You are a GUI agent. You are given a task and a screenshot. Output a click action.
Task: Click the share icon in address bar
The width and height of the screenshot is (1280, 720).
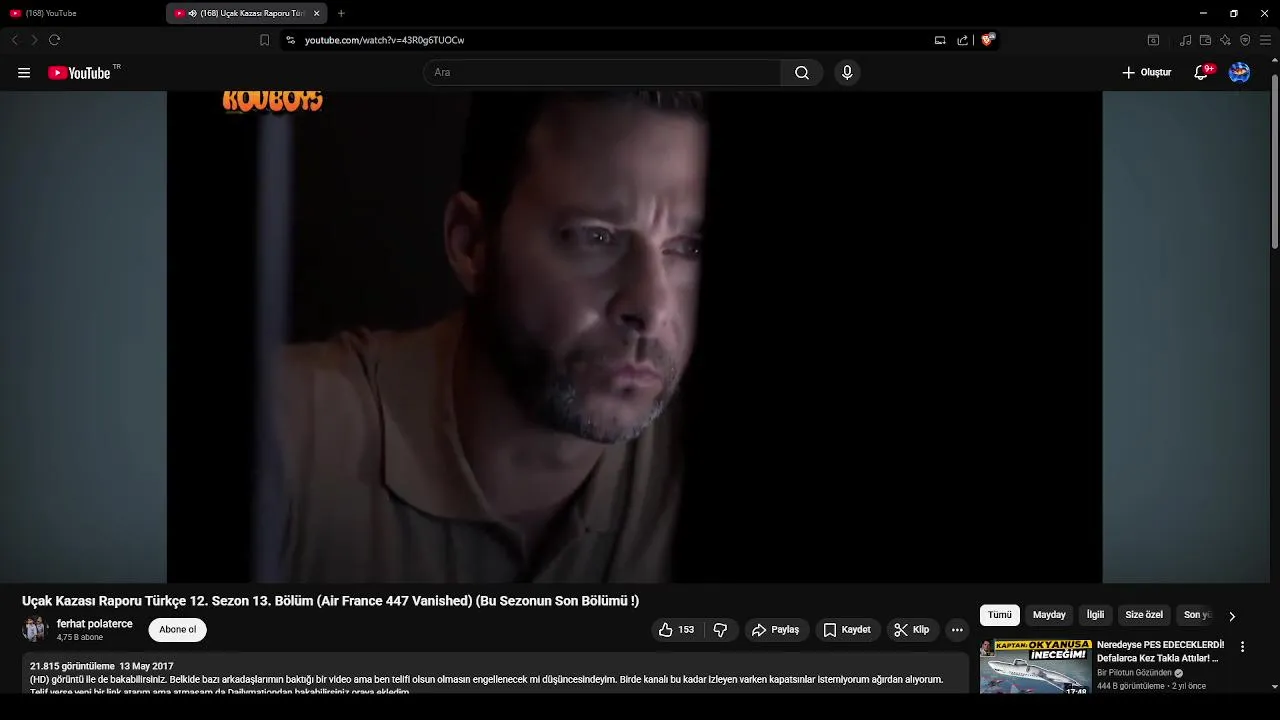pos(962,40)
